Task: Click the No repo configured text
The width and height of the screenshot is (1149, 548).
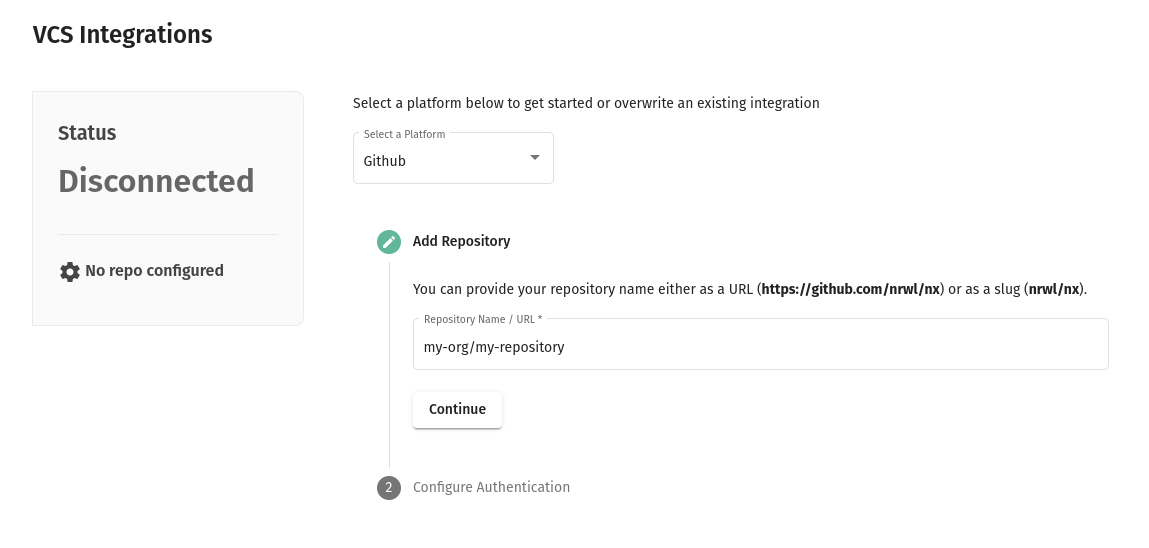Action: click(154, 270)
